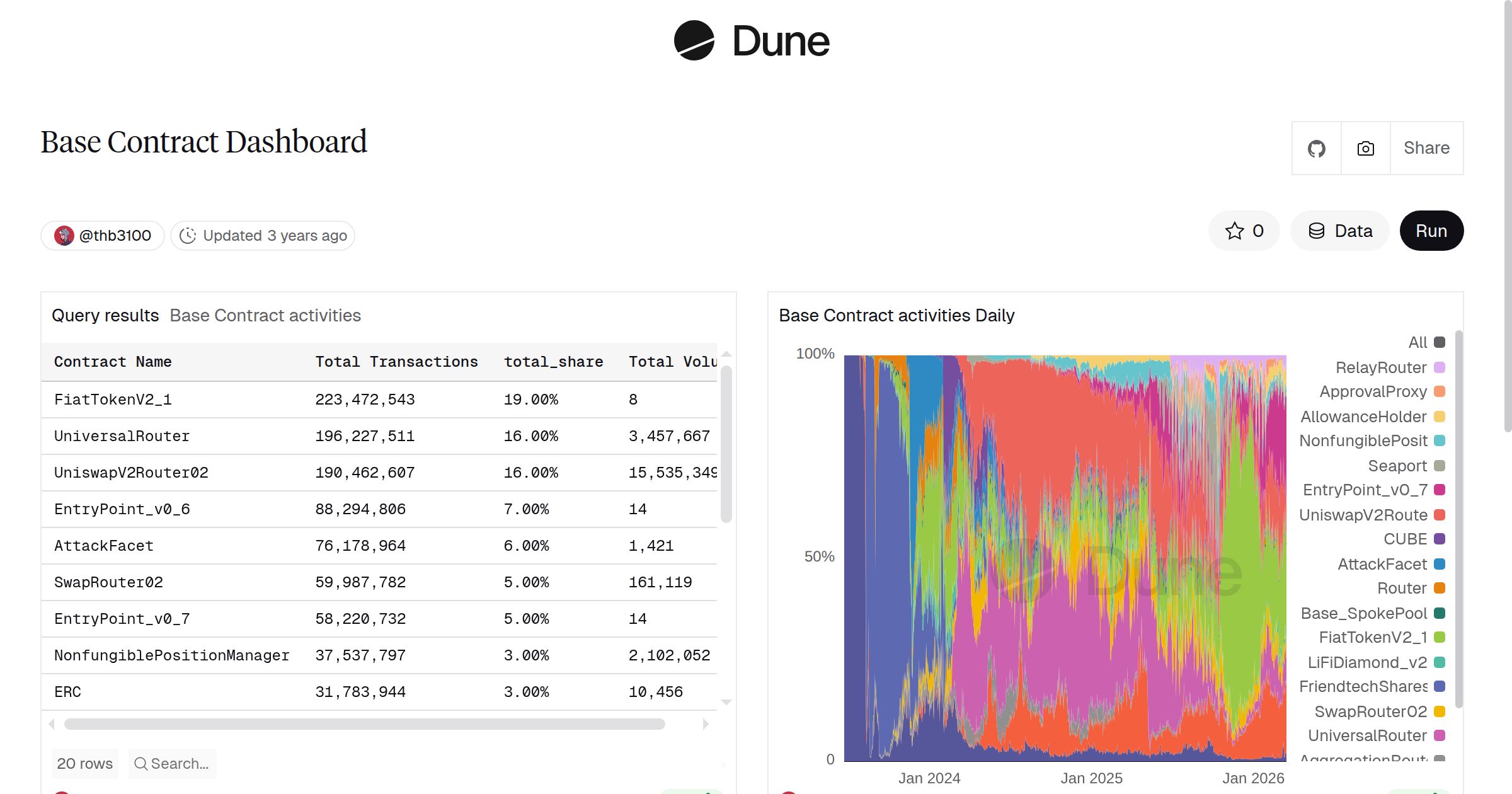The image size is (1512, 794).
Task: Switch to the Base Contract activities tab
Action: (x=265, y=315)
